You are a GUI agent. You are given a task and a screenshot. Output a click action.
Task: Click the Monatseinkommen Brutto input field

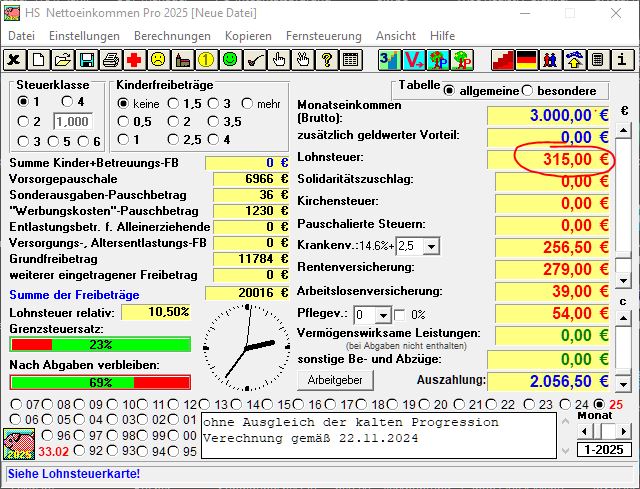click(548, 114)
